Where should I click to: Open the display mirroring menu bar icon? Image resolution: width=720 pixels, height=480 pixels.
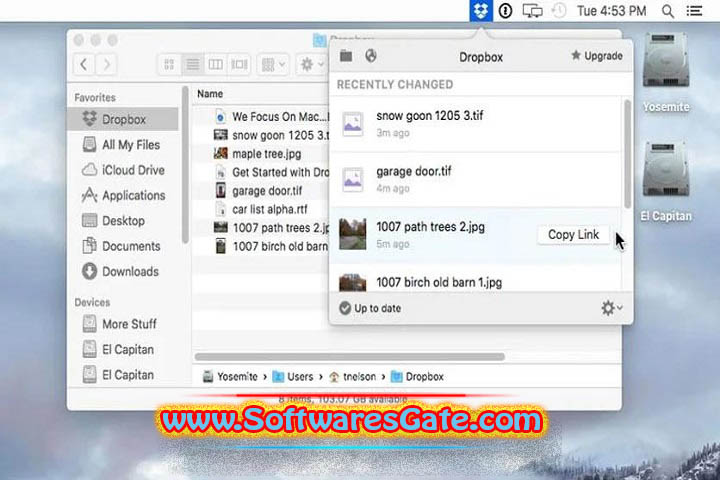tap(532, 11)
